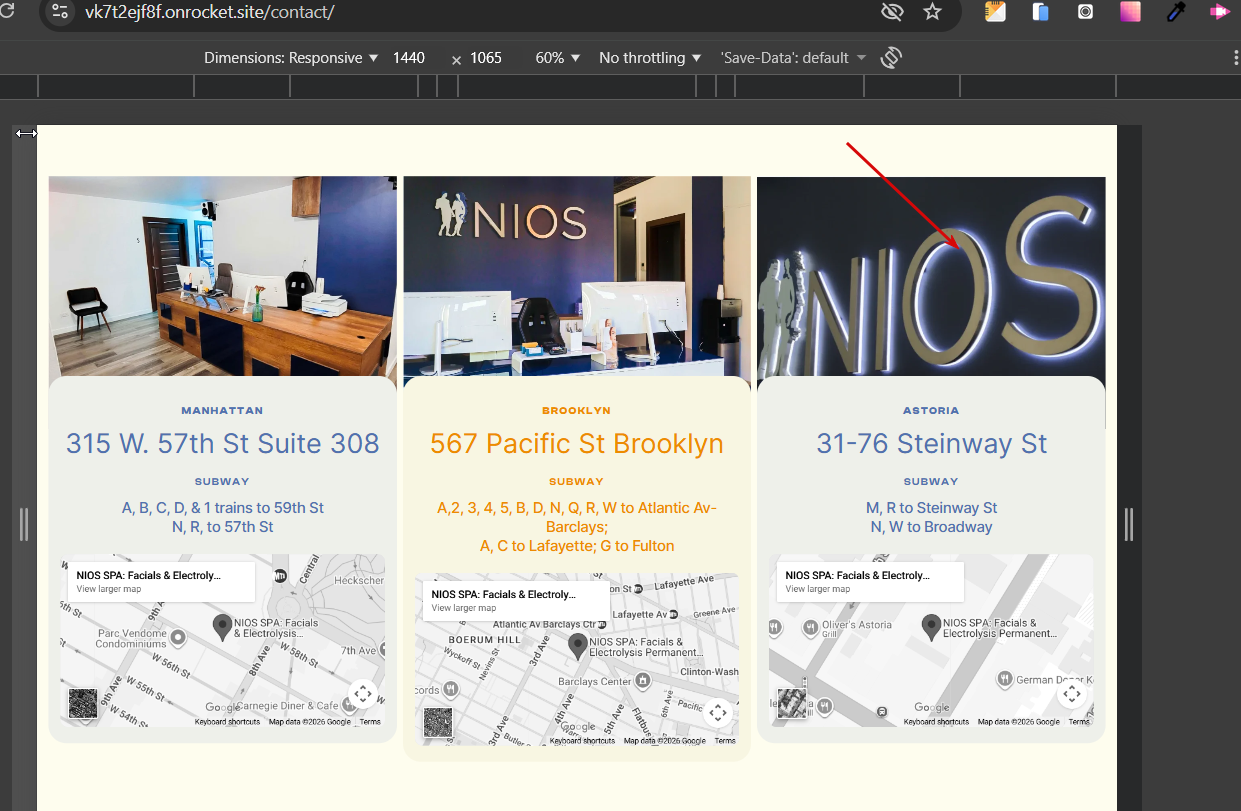Select the 31-76 Steinway St heading
Viewport: 1241px width, 811px height.
point(932,444)
